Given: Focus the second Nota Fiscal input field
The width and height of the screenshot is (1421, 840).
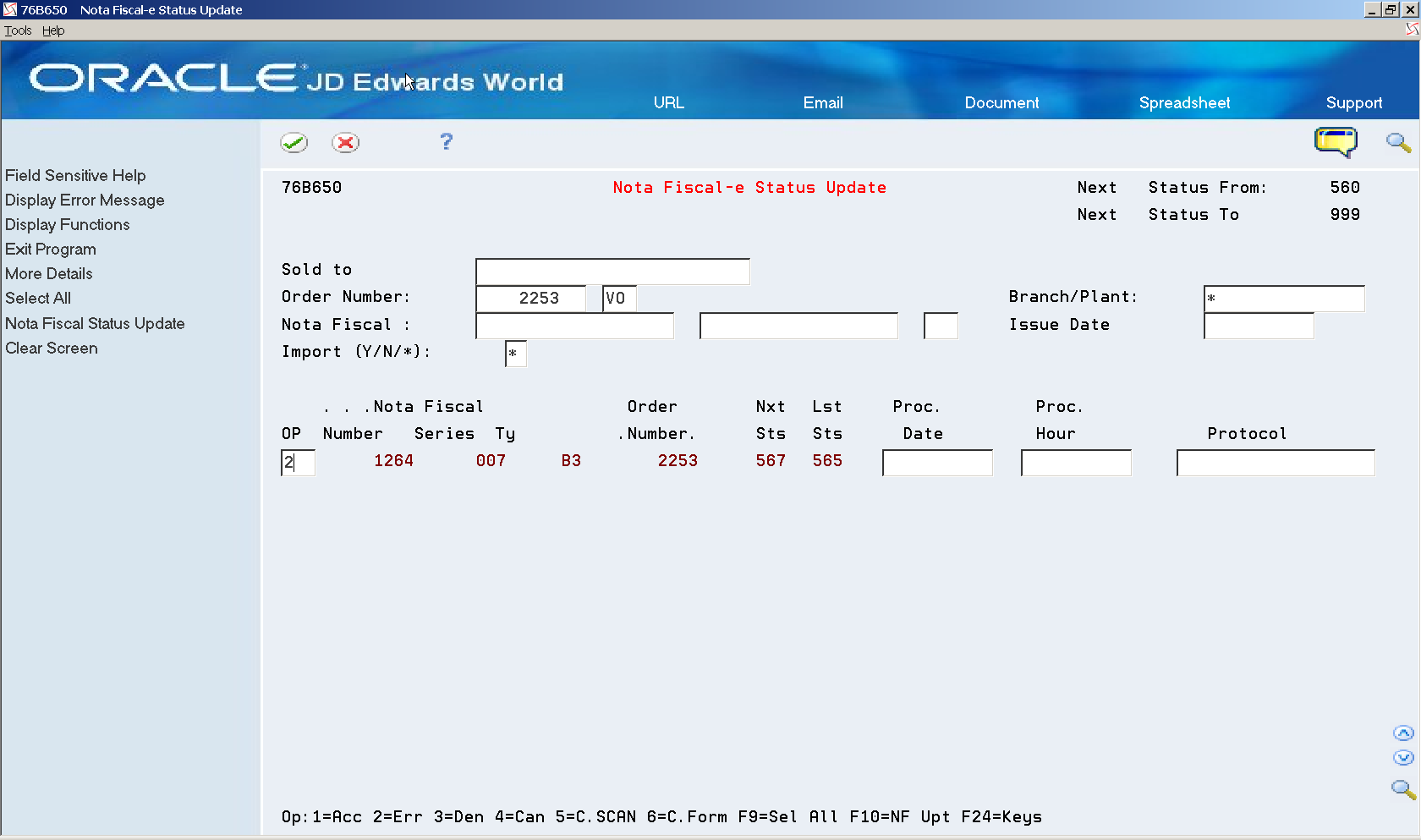Looking at the screenshot, I should [x=798, y=326].
